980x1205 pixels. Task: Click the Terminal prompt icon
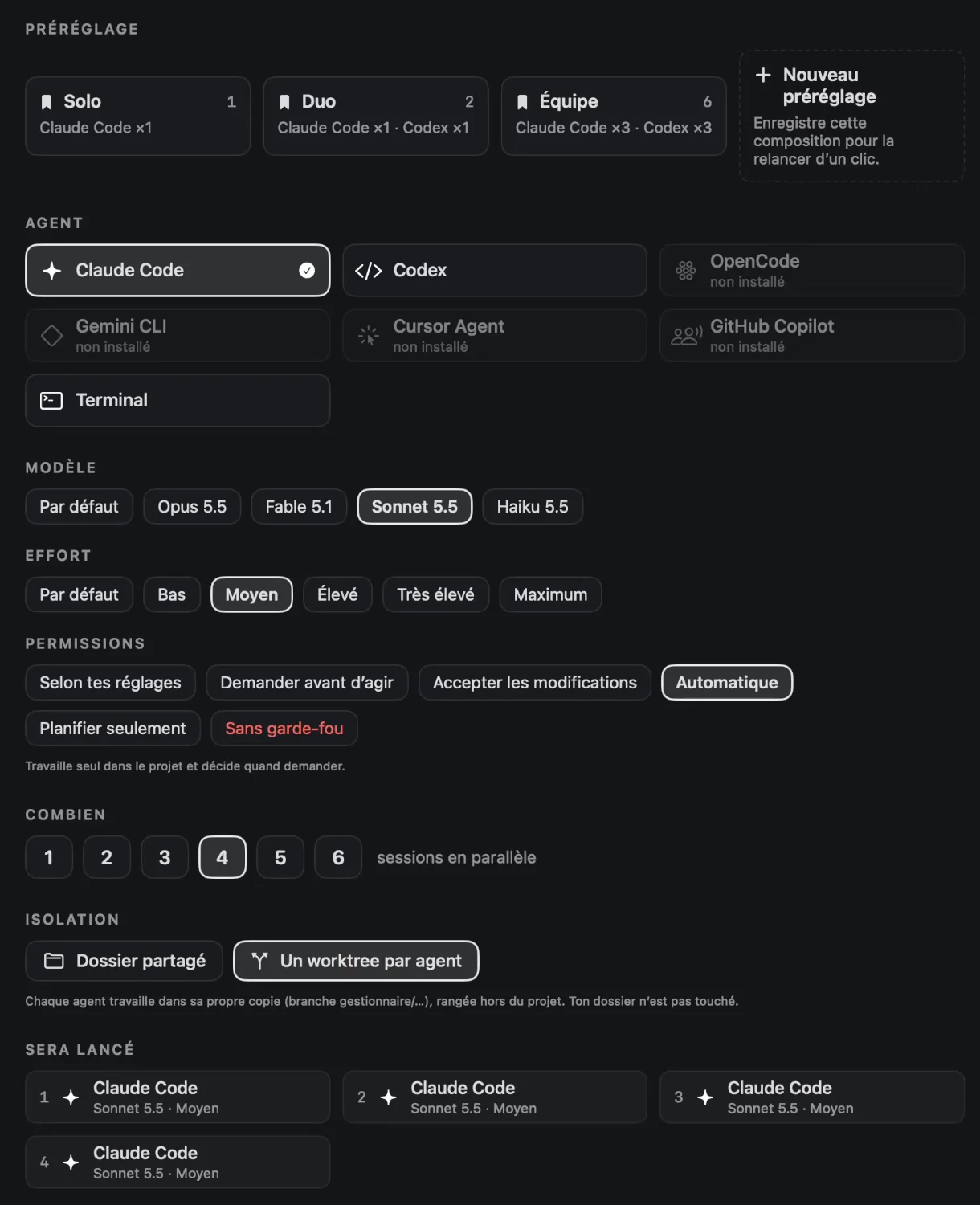[x=51, y=400]
